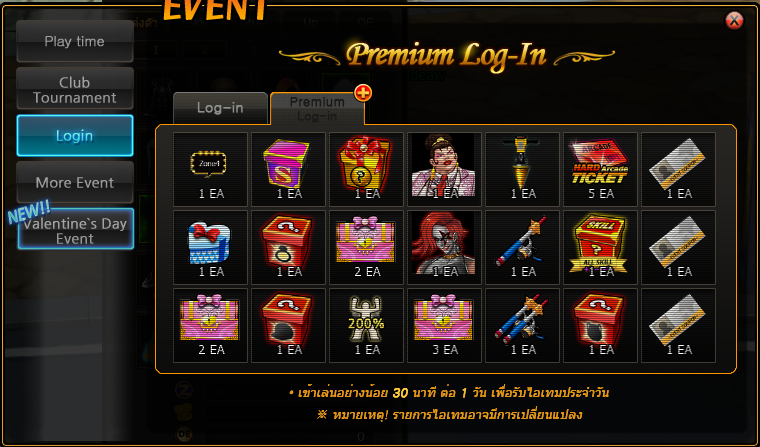Click the golden drill item reward
Screen dimensions: 760x447
coord(522,169)
